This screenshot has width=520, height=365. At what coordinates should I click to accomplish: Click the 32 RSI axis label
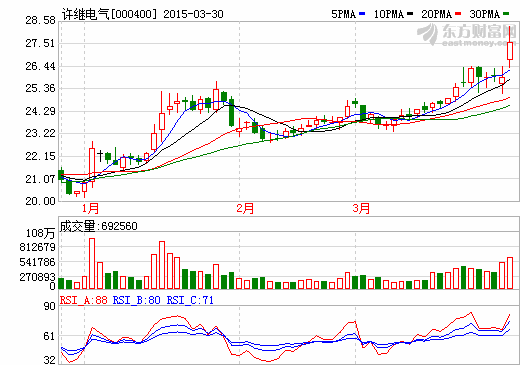pos(49,360)
